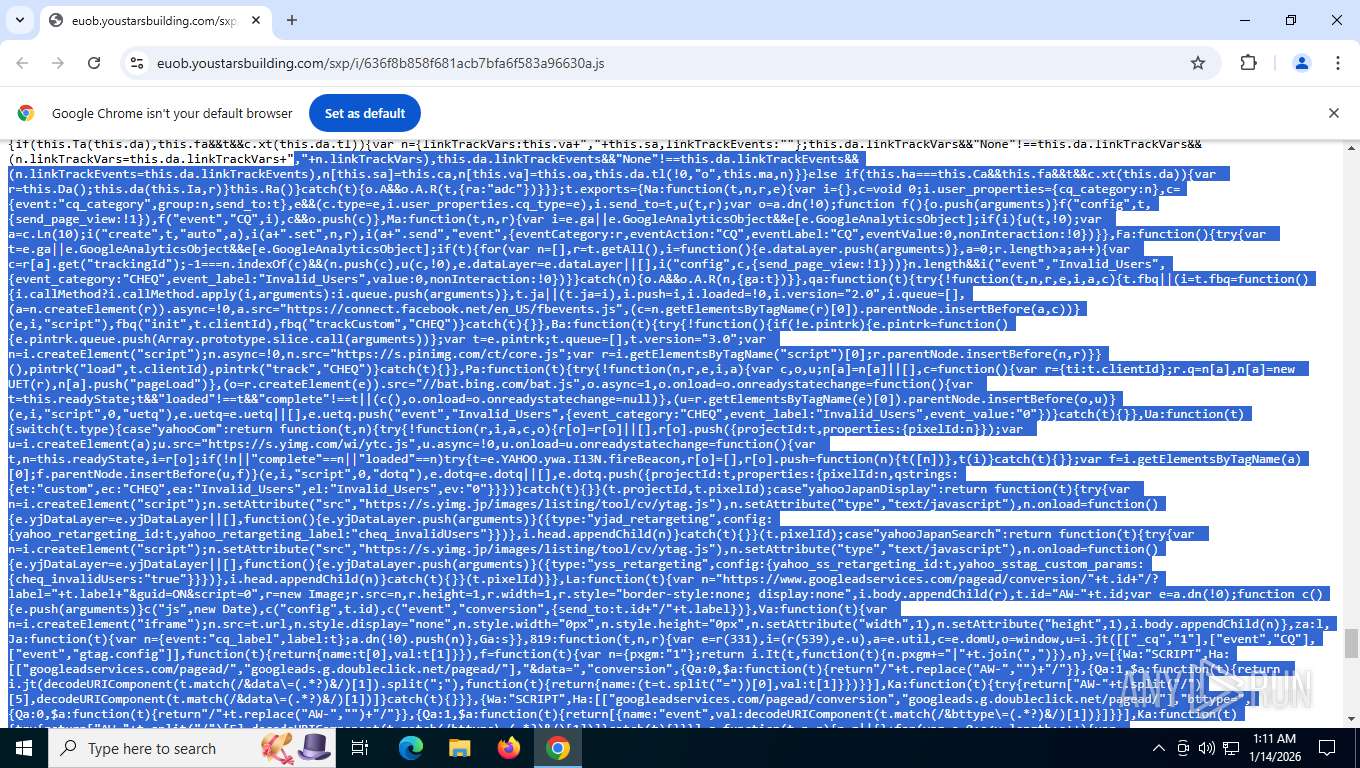Go back to previous page
Screen dimensions: 1360x768
click(22, 63)
